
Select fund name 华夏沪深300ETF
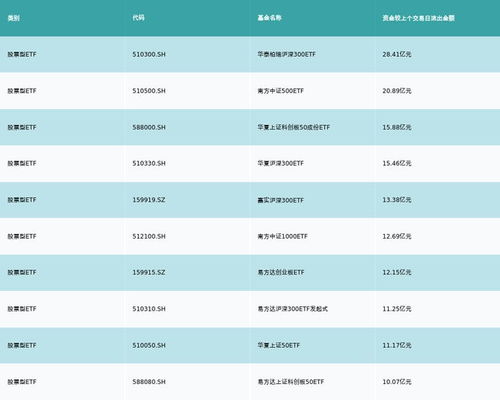[x=281, y=163]
